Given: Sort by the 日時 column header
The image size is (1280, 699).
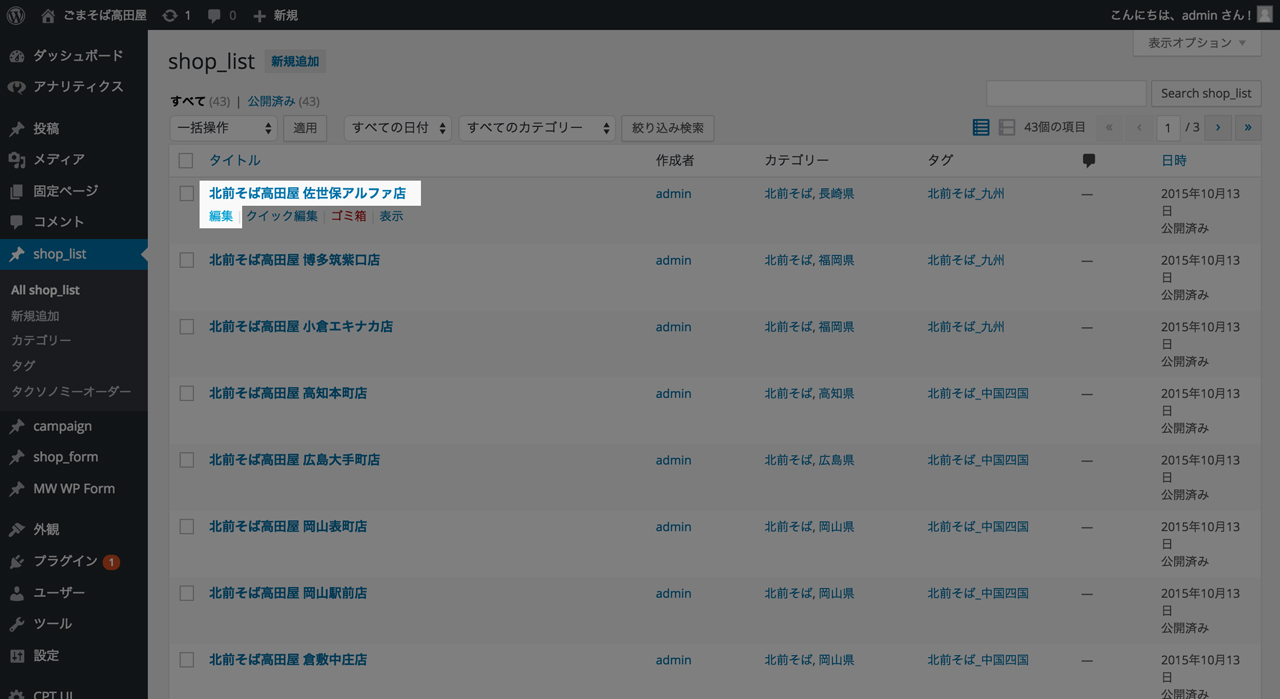Looking at the screenshot, I should (x=1174, y=161).
